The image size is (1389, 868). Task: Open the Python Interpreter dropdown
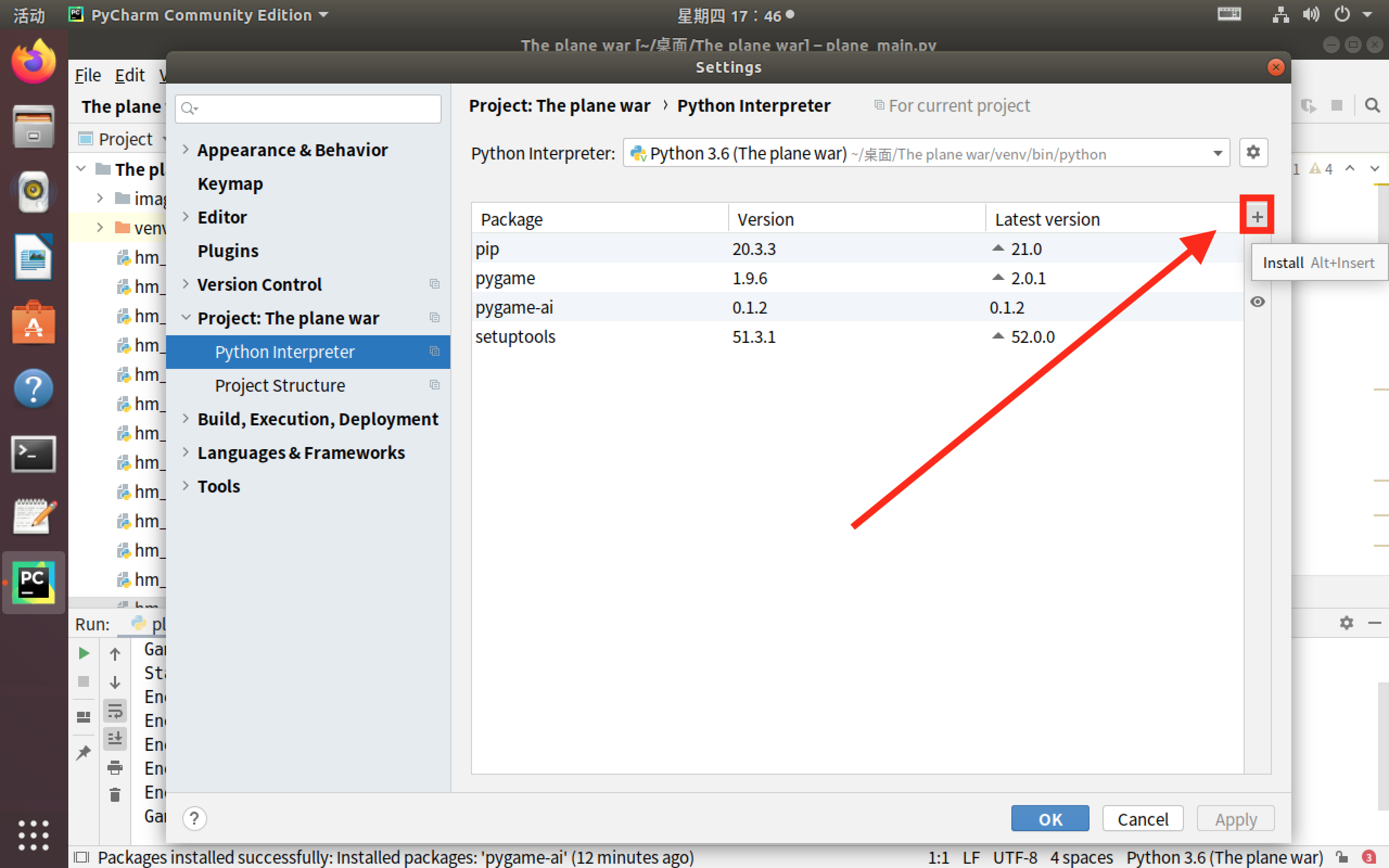click(x=1217, y=154)
